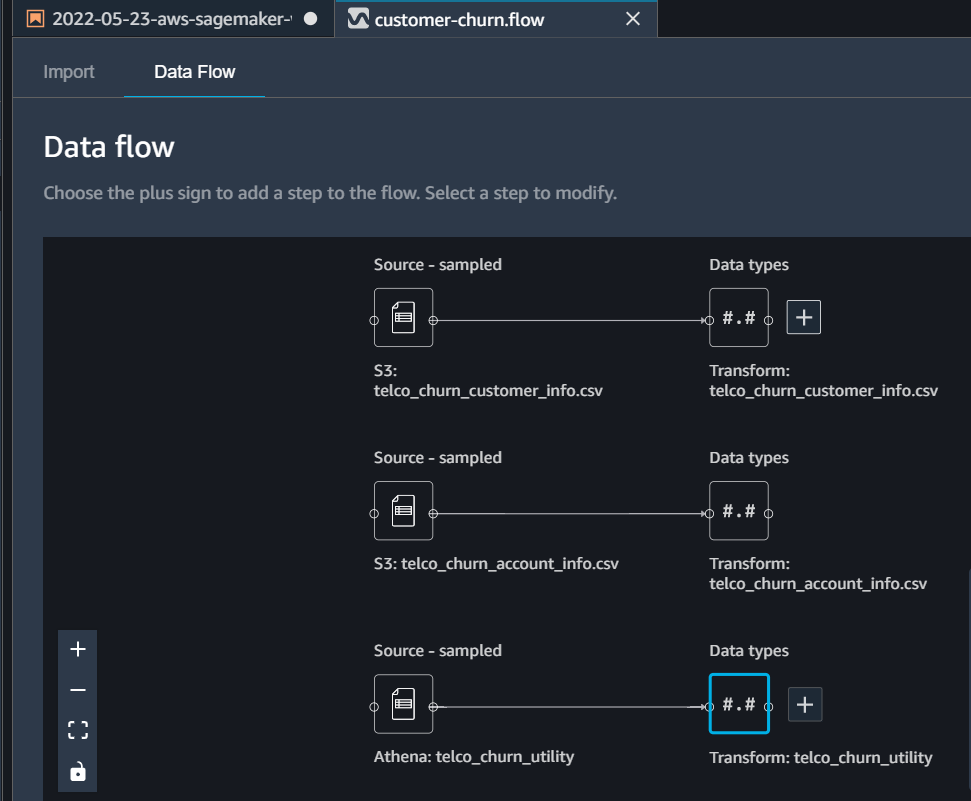Zoom in on the flow canvas
This screenshot has height=801, width=971.
[78, 649]
